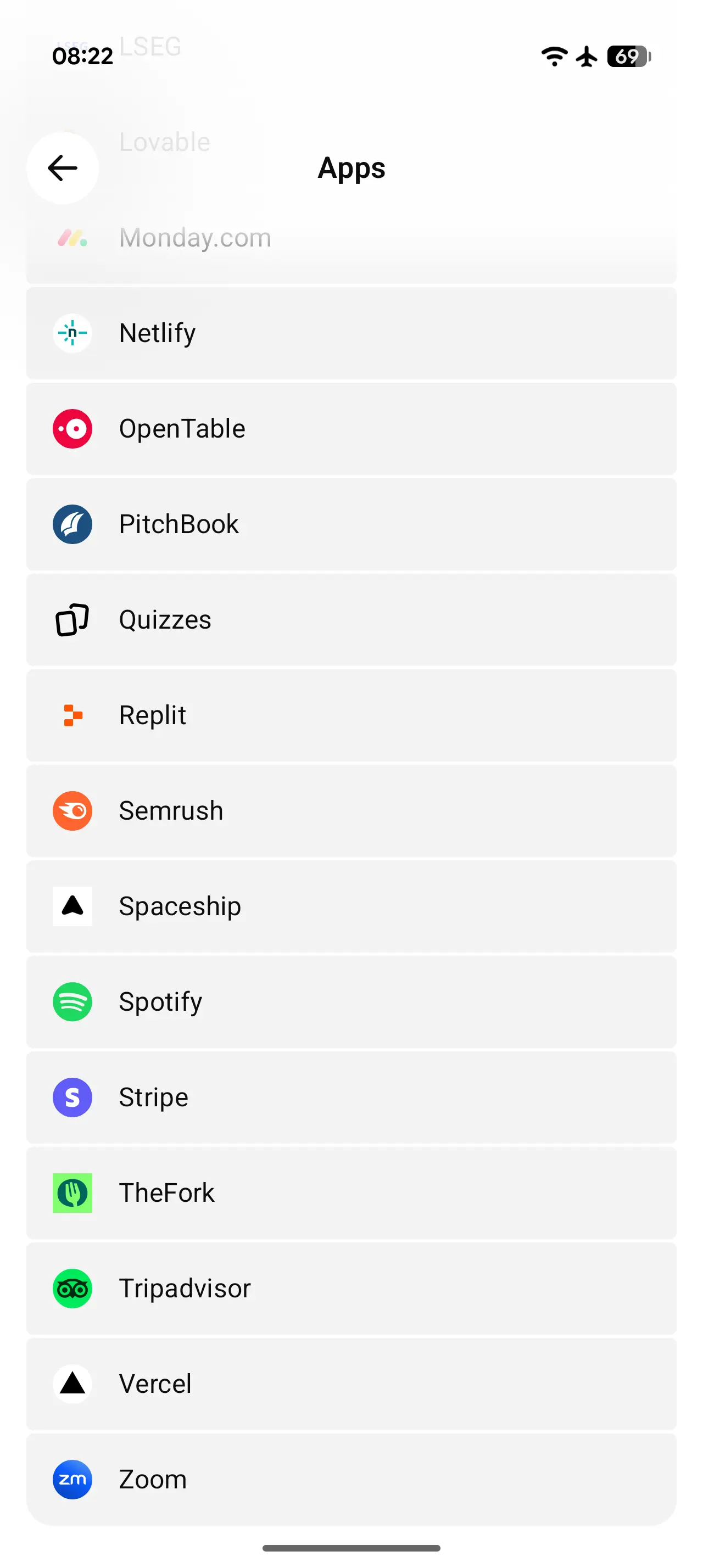This screenshot has height=1568, width=703.
Task: Tap the Semrush flame icon
Action: 72,811
